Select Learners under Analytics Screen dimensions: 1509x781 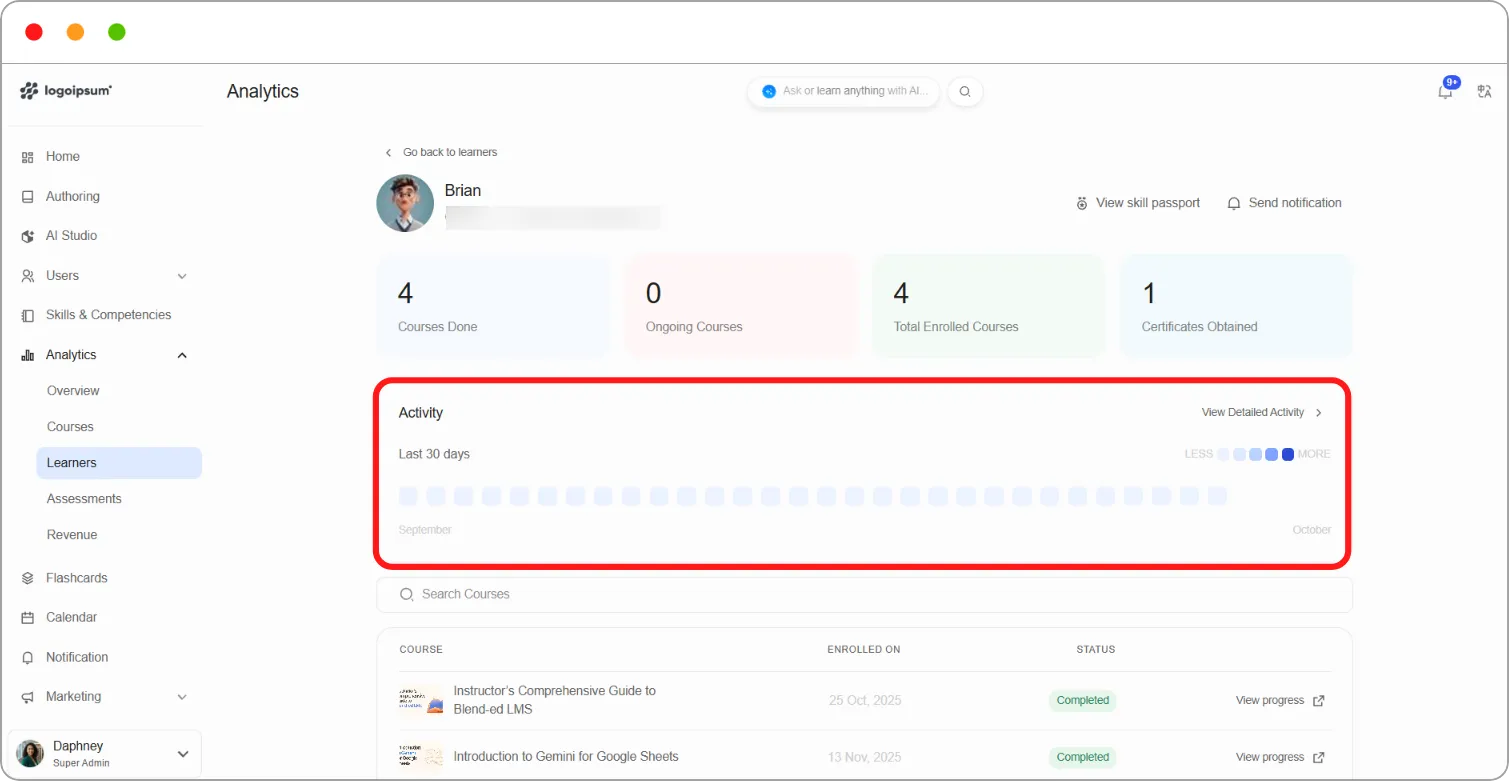tap(119, 463)
